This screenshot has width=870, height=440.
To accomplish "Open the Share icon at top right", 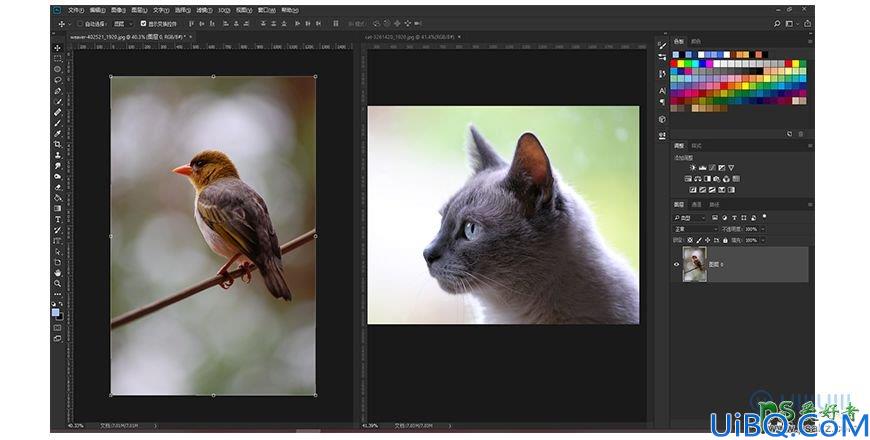I will pos(807,24).
